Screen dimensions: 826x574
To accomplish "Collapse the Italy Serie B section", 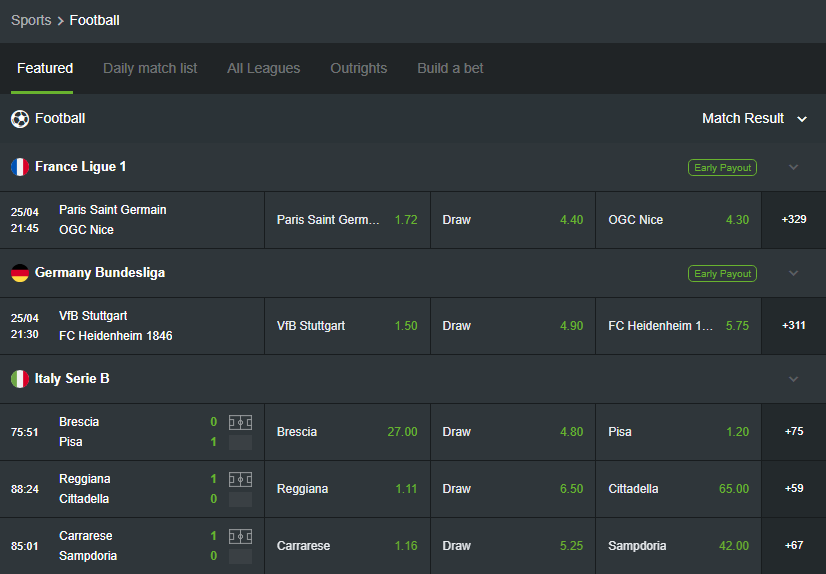I will 793,379.
